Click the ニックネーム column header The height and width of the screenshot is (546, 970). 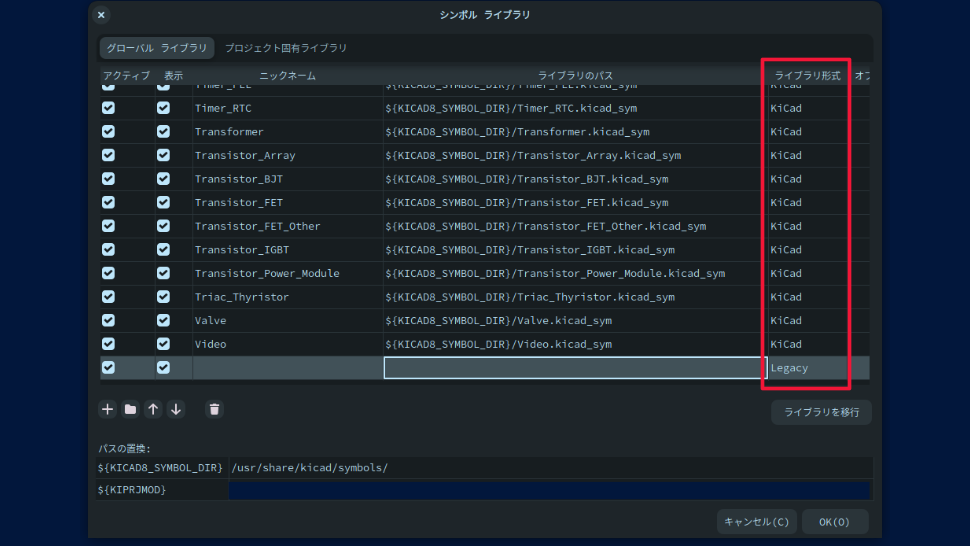click(288, 75)
